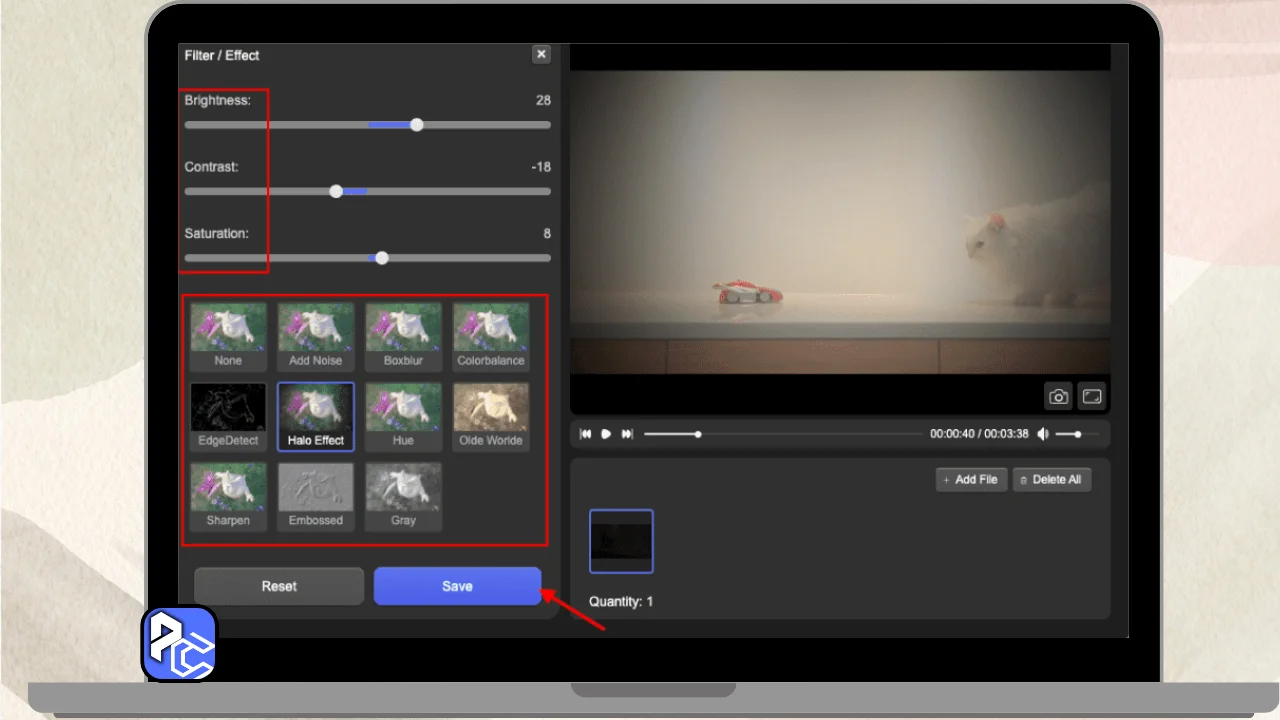This screenshot has height=720, width=1280.
Task: Apply the Add Noise filter
Action: tap(315, 334)
